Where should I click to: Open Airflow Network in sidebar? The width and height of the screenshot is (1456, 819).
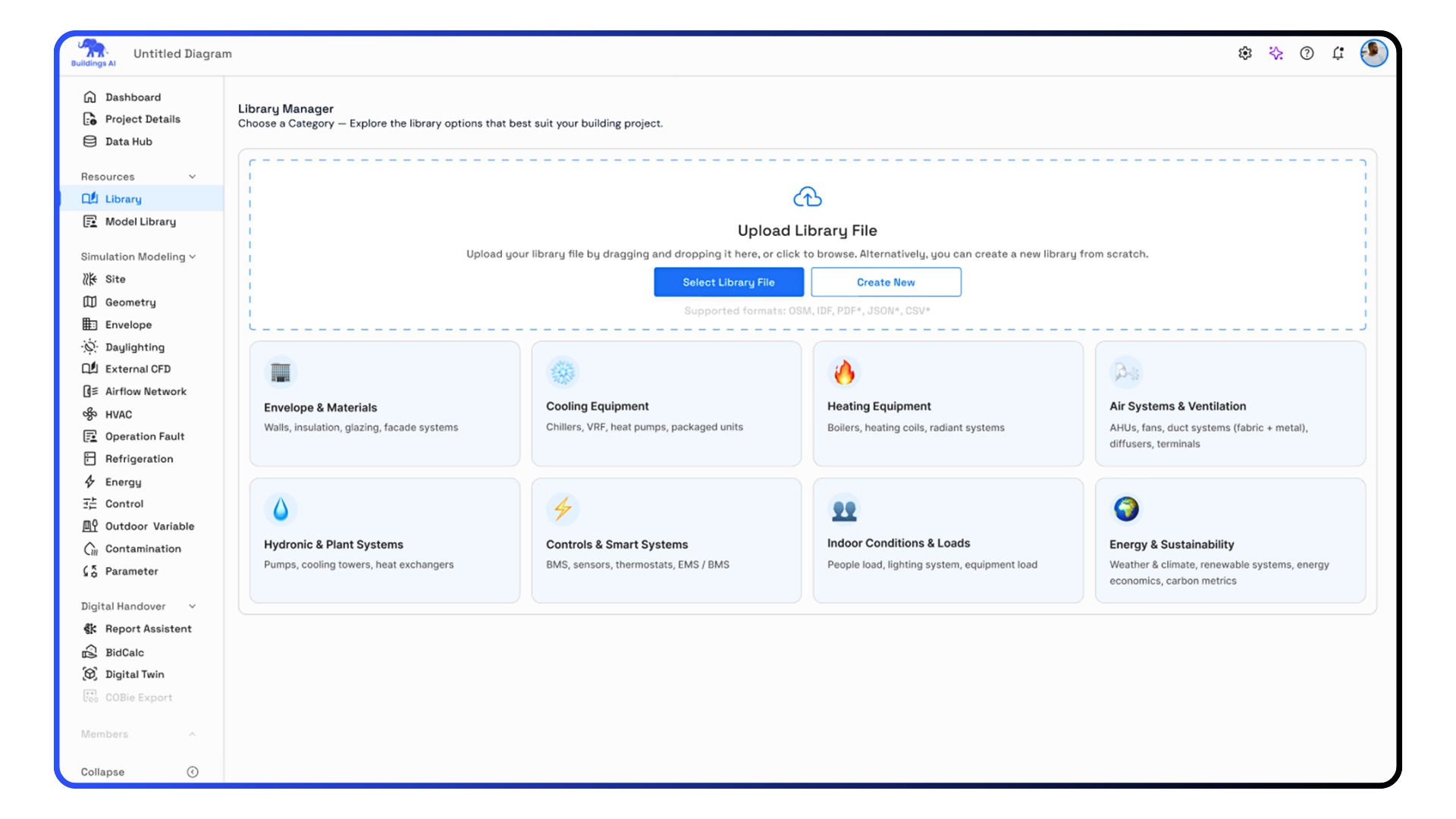146,391
